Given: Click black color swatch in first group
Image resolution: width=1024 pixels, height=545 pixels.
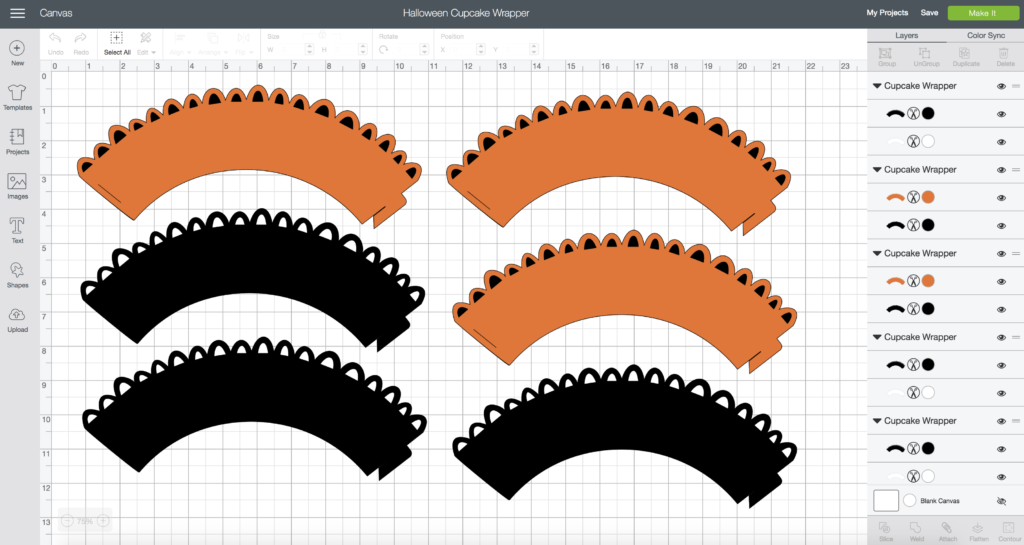Looking at the screenshot, I should [x=928, y=114].
